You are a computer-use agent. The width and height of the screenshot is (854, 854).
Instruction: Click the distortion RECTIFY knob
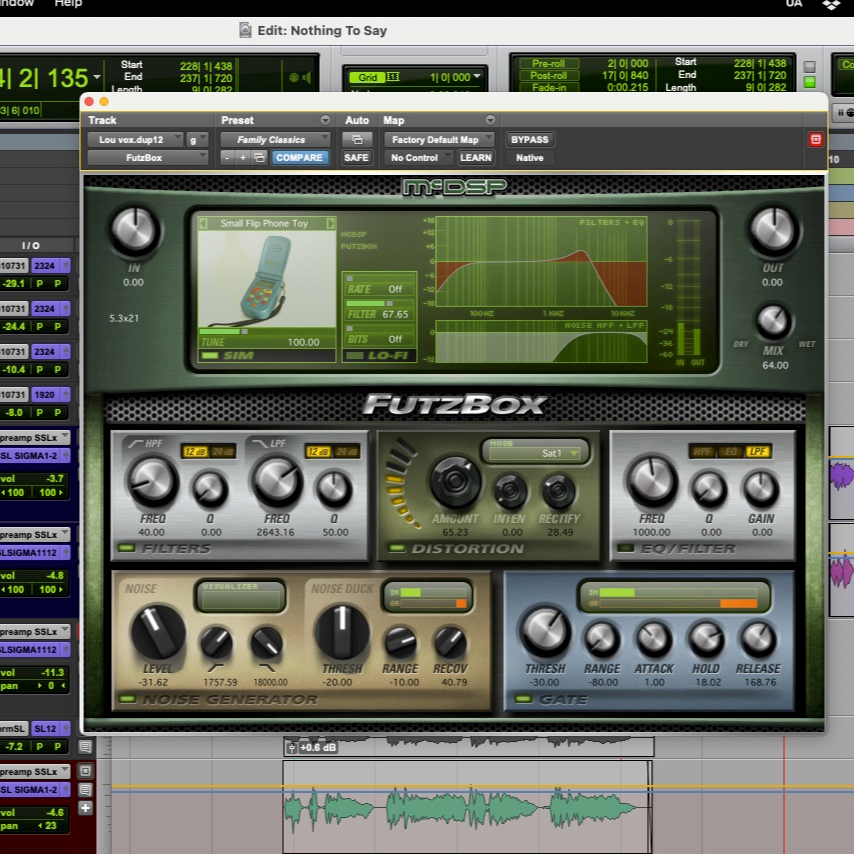[x=559, y=490]
